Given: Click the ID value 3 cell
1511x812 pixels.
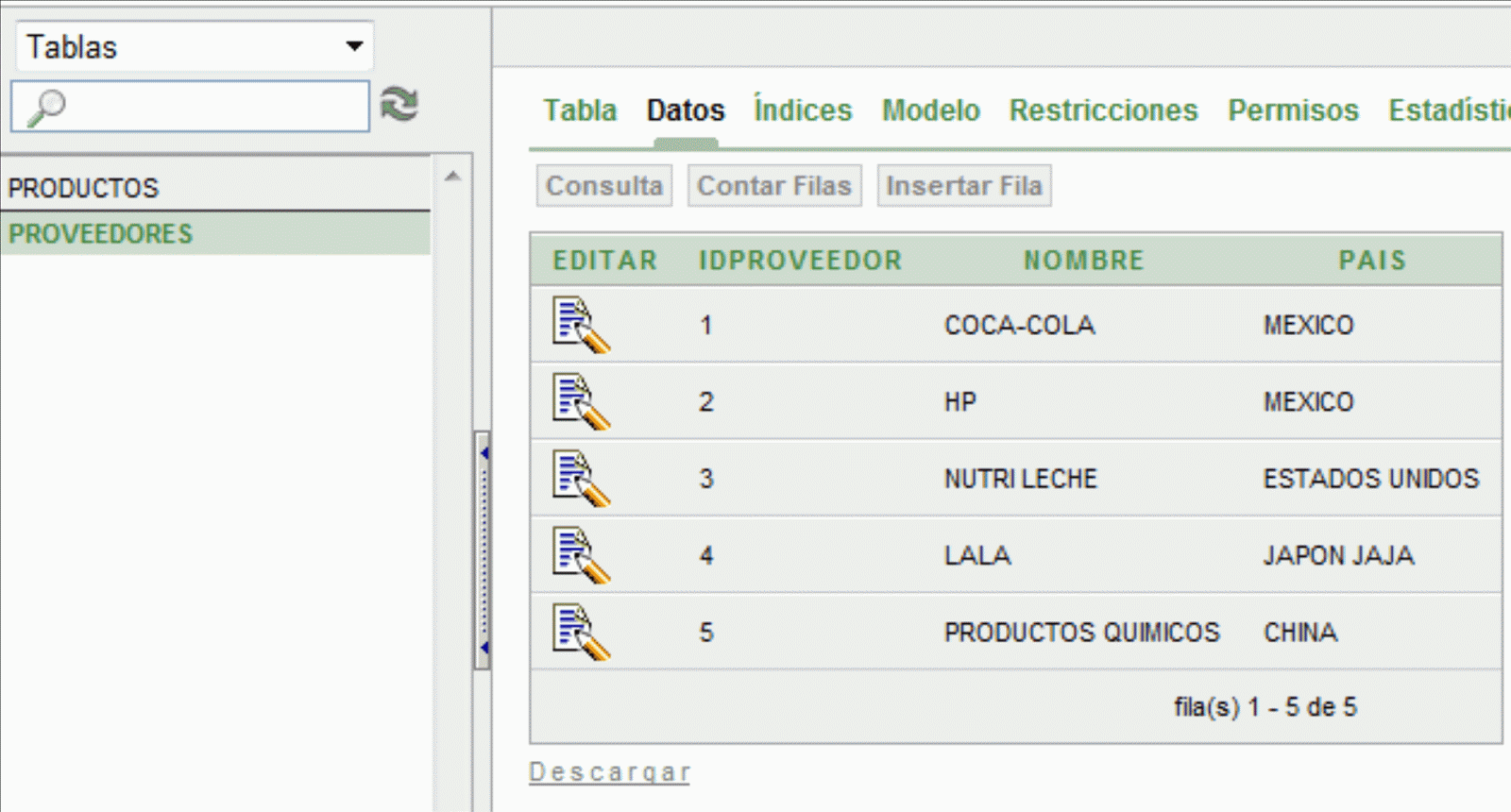Looking at the screenshot, I should (x=706, y=479).
